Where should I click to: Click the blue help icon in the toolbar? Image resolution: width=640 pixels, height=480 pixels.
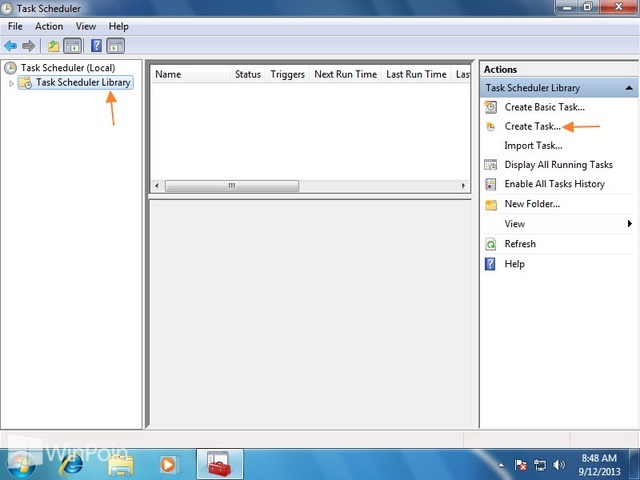point(96,46)
